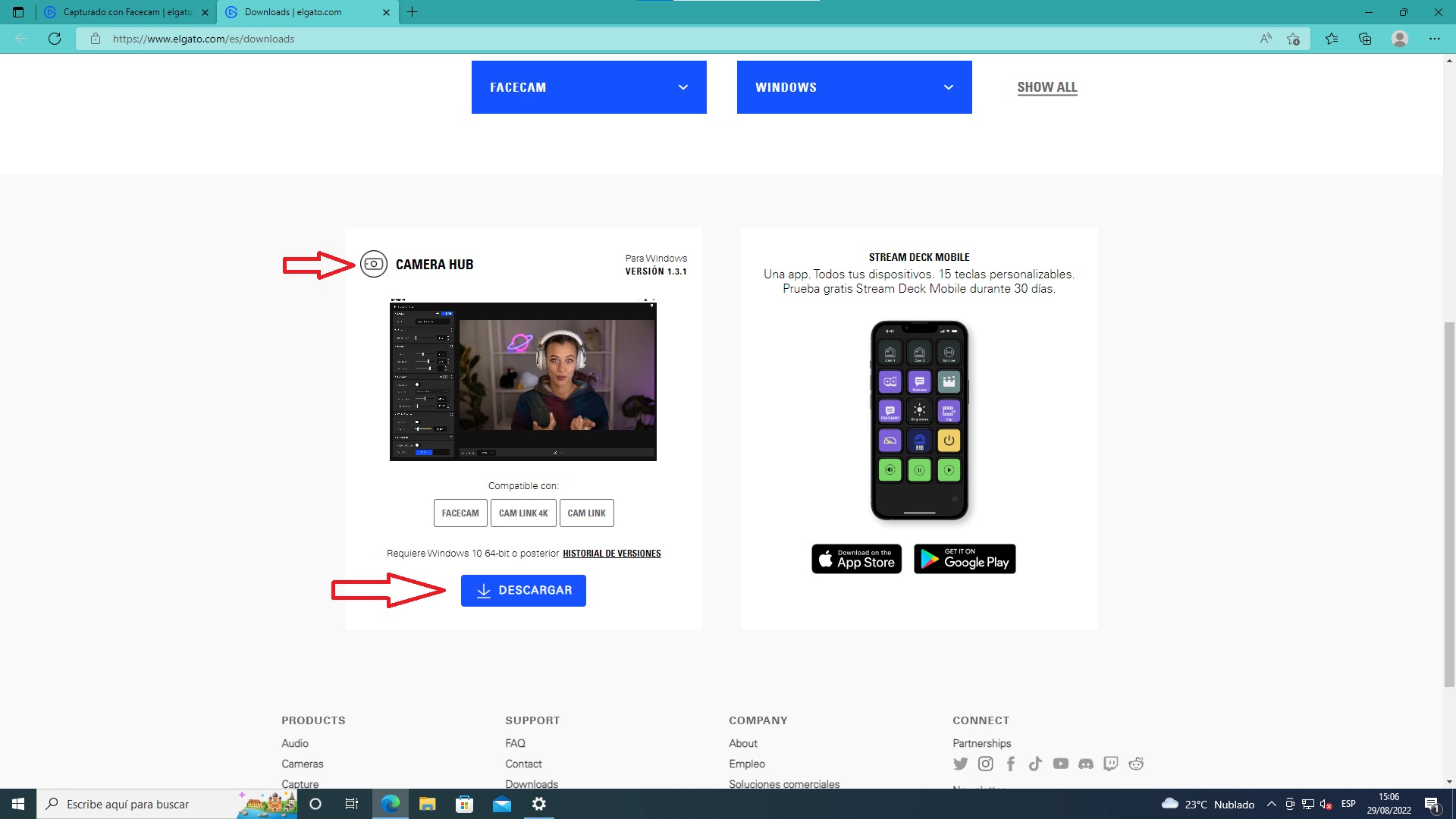
Task: Open HISTORIAL DE VERSIONES link
Action: 611,554
